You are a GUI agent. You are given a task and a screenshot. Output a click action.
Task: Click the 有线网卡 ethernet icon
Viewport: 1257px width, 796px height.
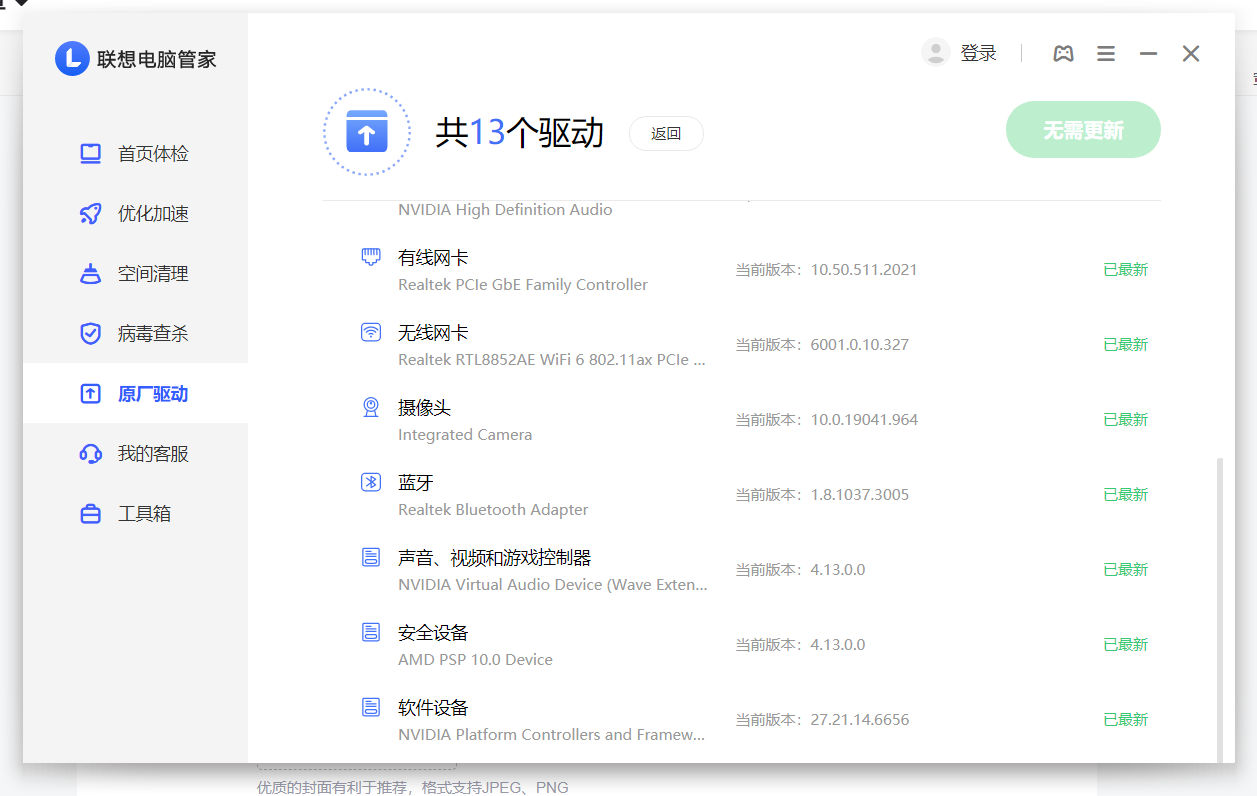pos(371,257)
